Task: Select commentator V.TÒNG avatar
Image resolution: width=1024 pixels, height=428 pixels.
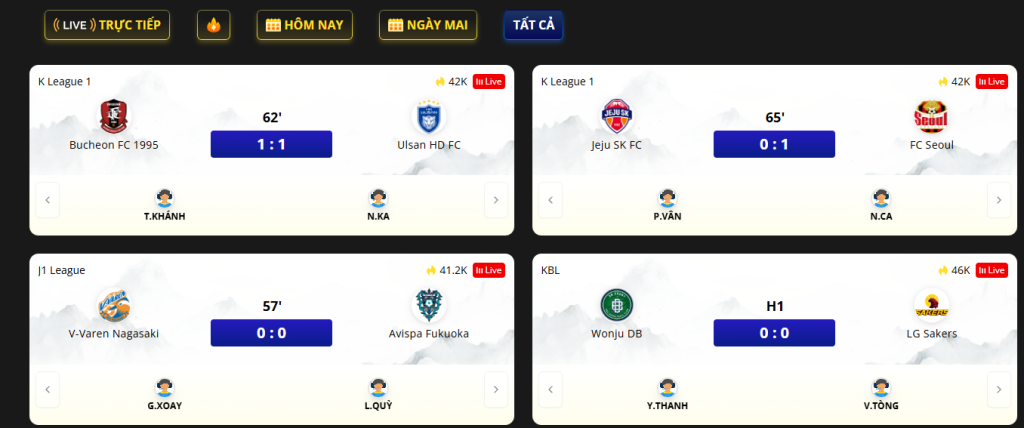Action: pos(880,387)
